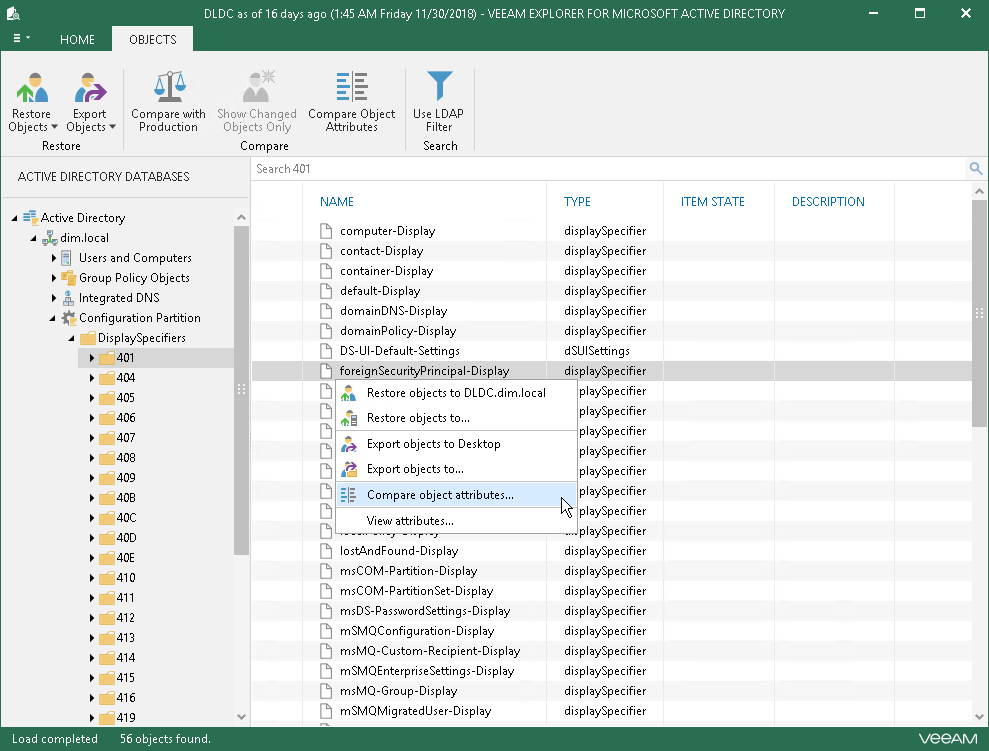Open the Restore Objects ribbon button
The width and height of the screenshot is (989, 751).
[32, 102]
